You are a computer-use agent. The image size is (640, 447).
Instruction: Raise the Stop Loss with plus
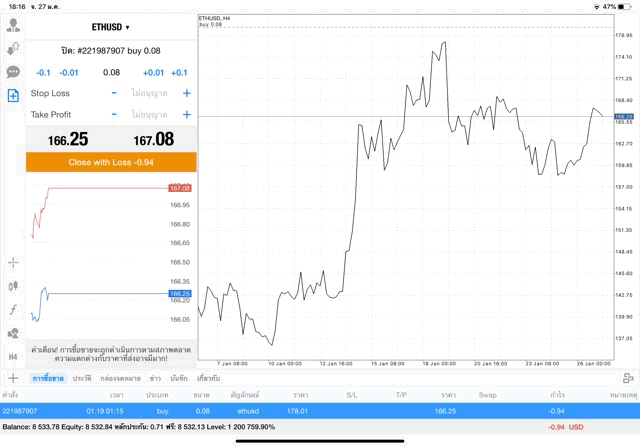click(187, 93)
